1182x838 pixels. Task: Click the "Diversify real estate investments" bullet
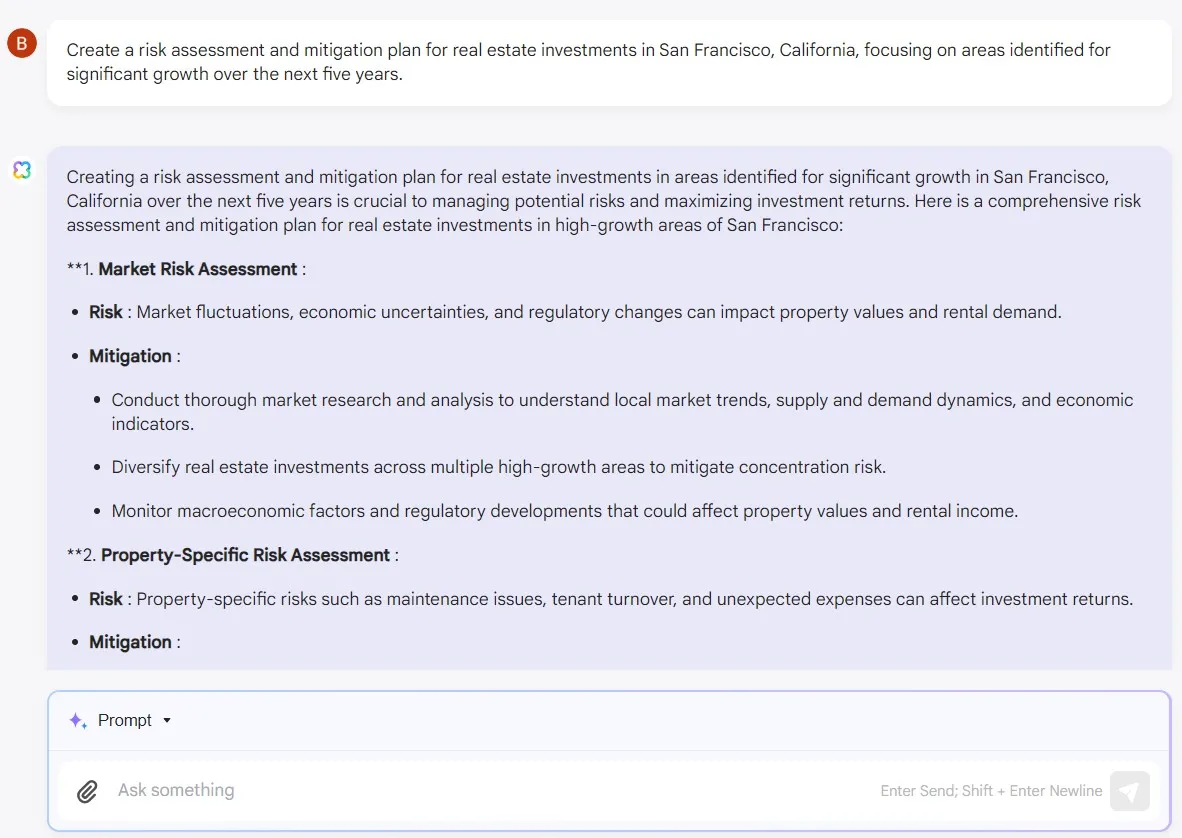tap(498, 467)
